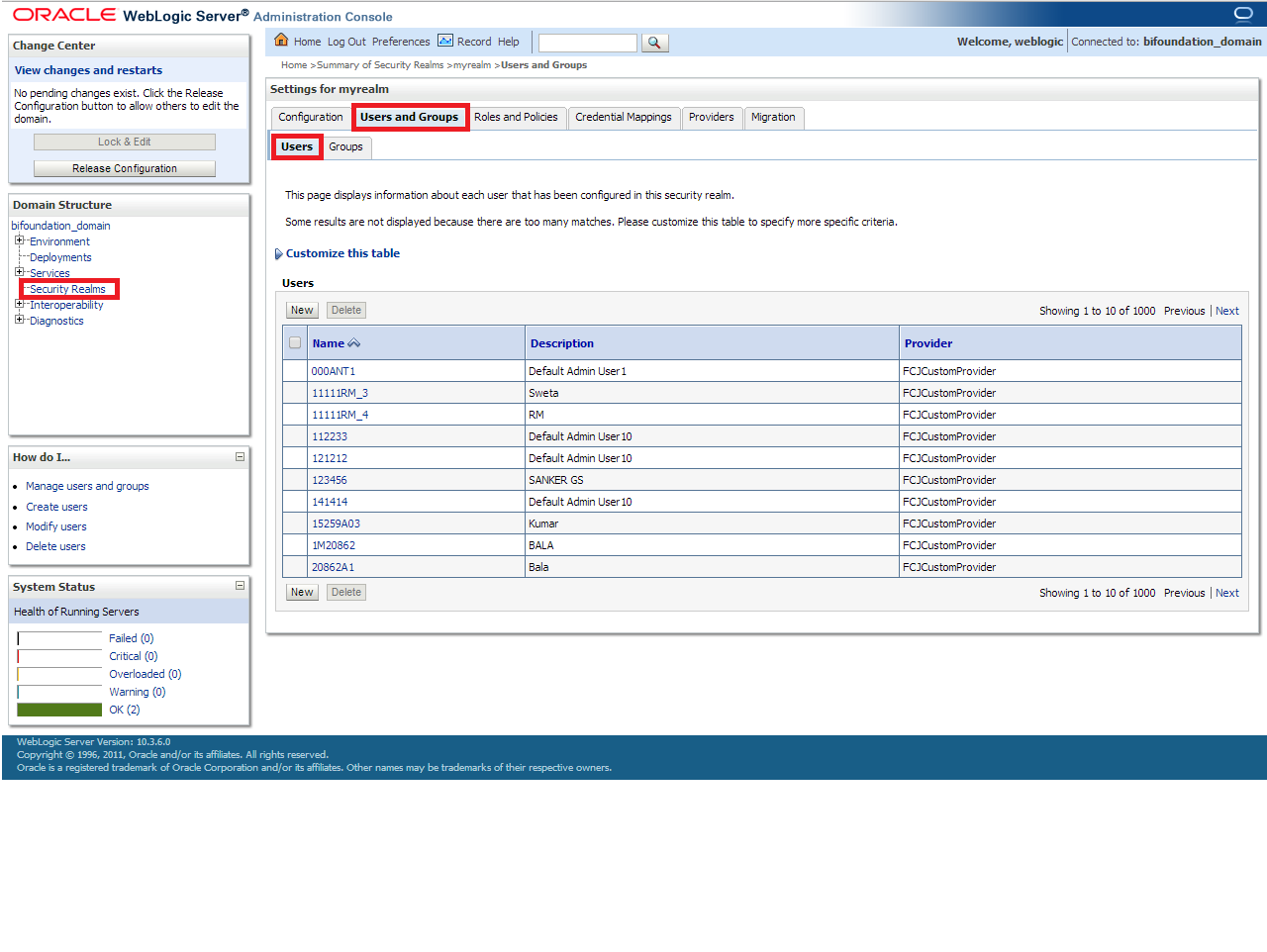Select the Users and Groups tab
Image resolution: width=1267 pixels, height=952 pixels.
tap(410, 117)
